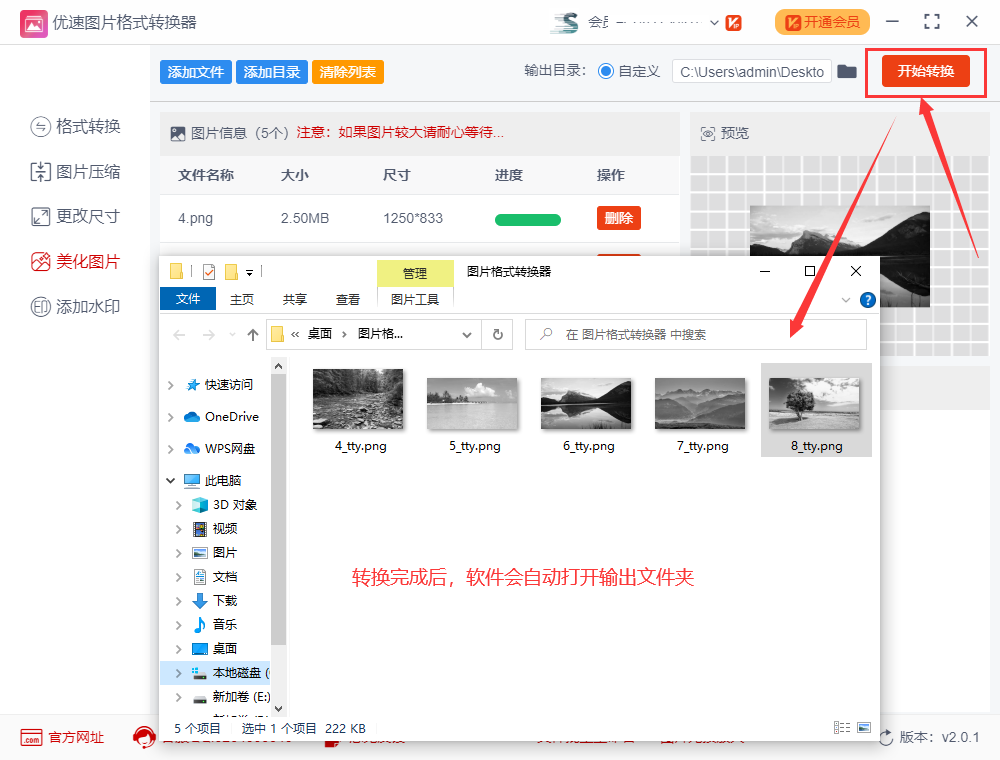Go up one folder level in Explorer
1000x760 pixels.
[253, 335]
